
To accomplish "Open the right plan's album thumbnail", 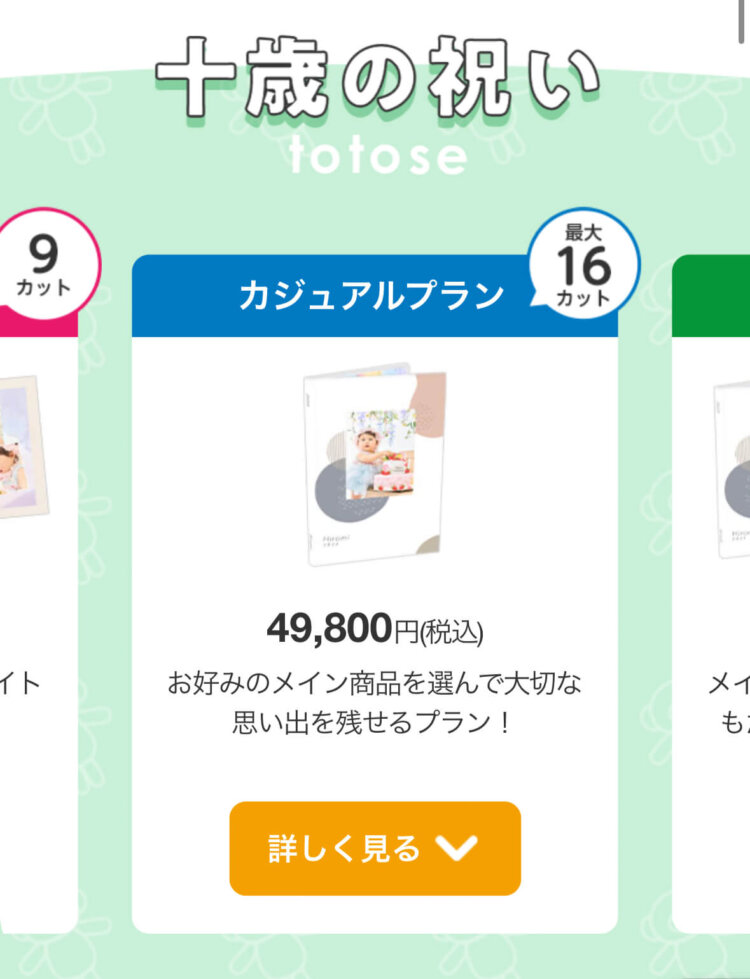I will [732, 470].
